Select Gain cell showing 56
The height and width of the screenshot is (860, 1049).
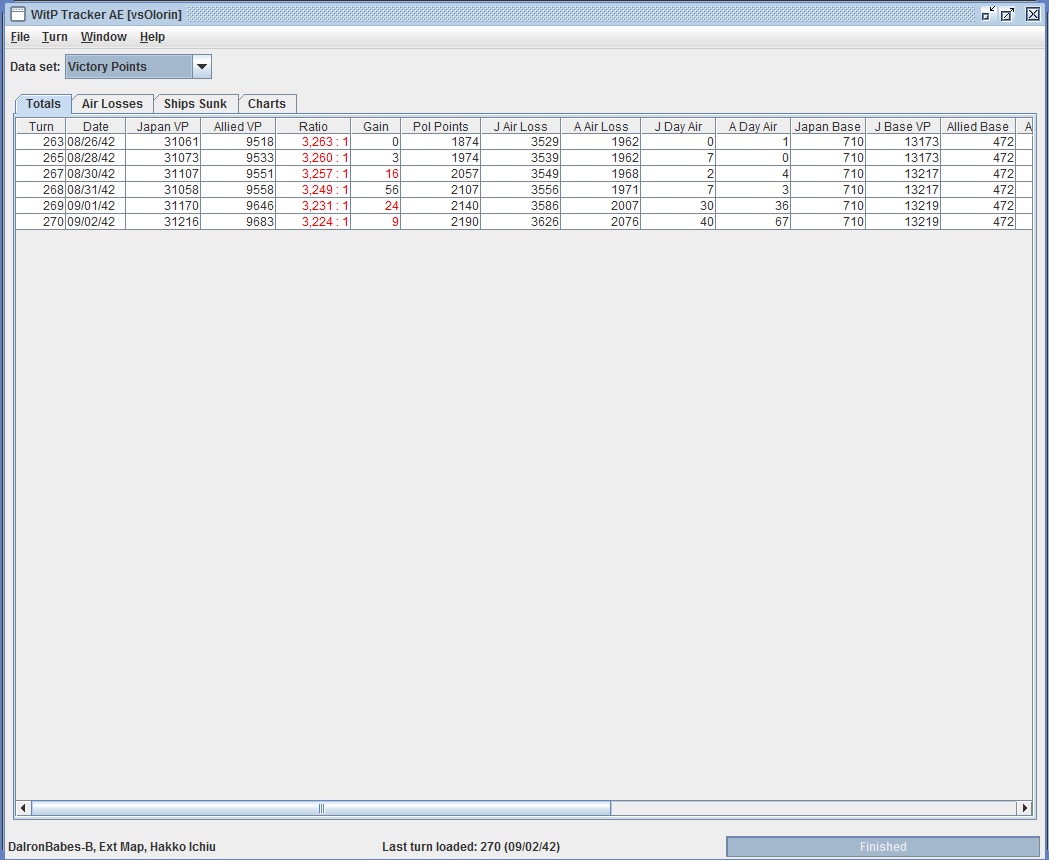click(375, 190)
